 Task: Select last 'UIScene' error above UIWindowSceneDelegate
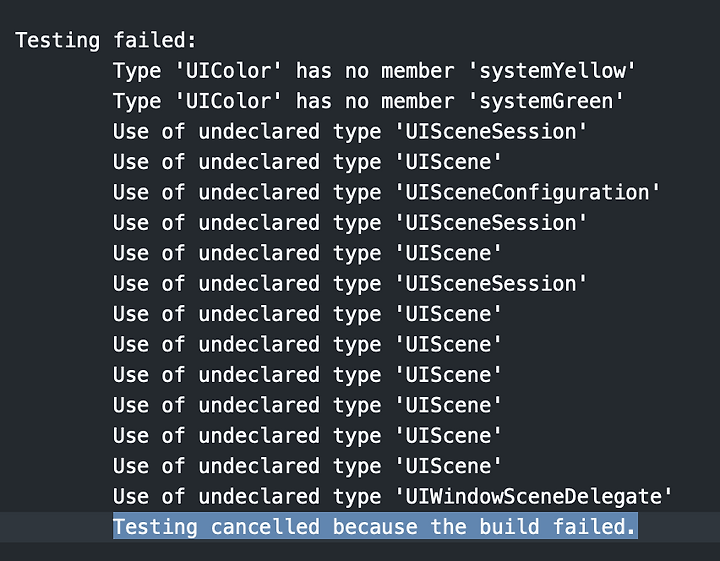click(x=307, y=466)
